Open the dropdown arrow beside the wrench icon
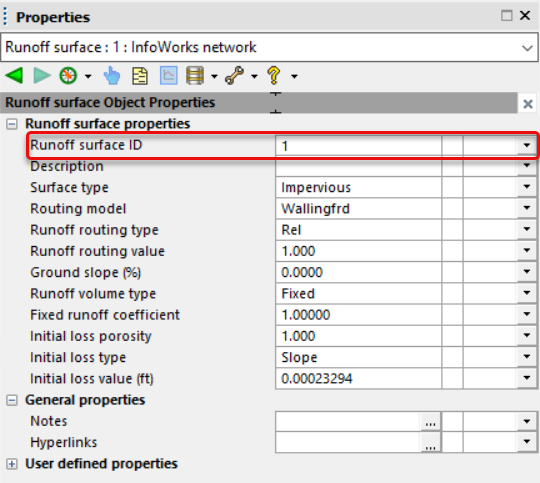The width and height of the screenshot is (540, 483). (x=254, y=76)
